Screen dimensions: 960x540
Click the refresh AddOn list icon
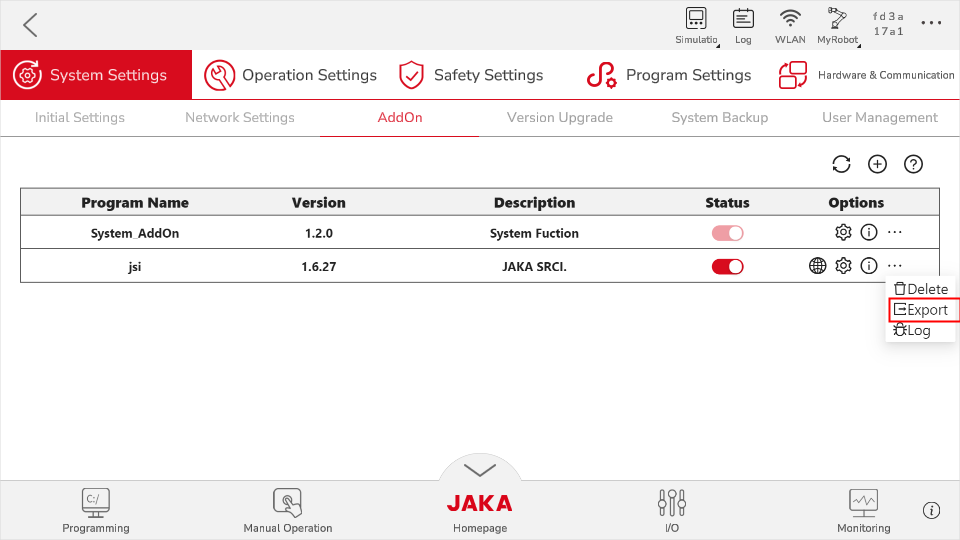click(841, 164)
